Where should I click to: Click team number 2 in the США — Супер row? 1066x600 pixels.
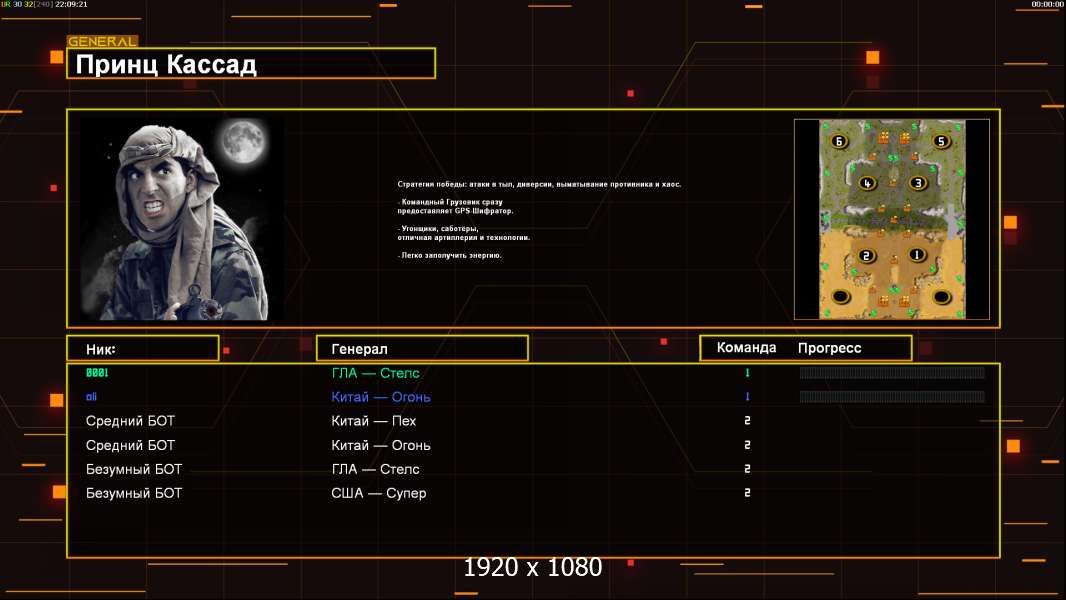click(x=747, y=493)
